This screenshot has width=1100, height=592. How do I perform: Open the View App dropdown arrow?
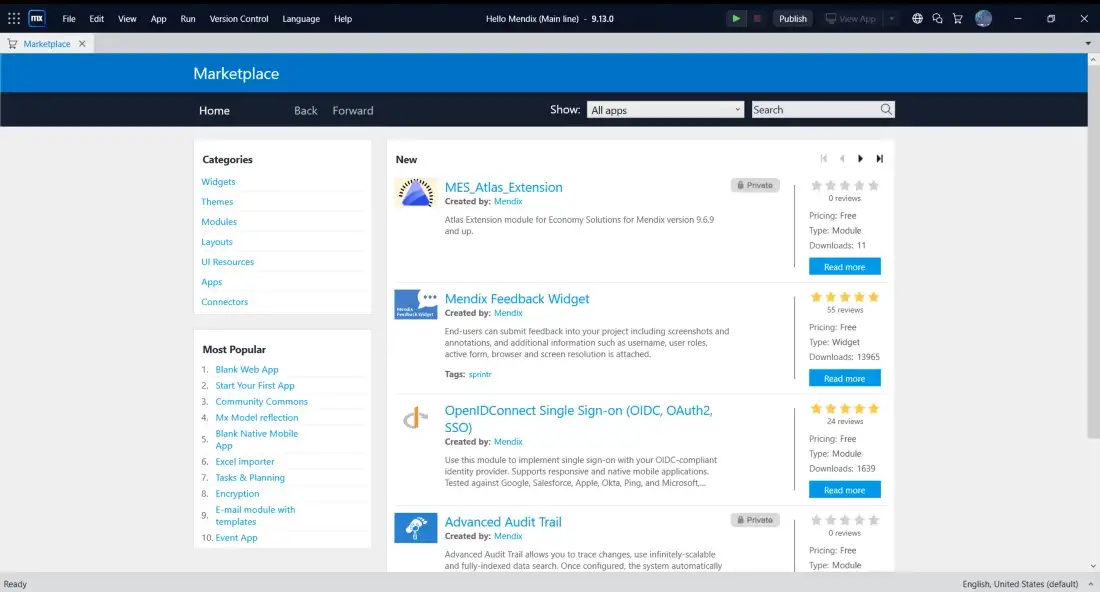(x=892, y=19)
